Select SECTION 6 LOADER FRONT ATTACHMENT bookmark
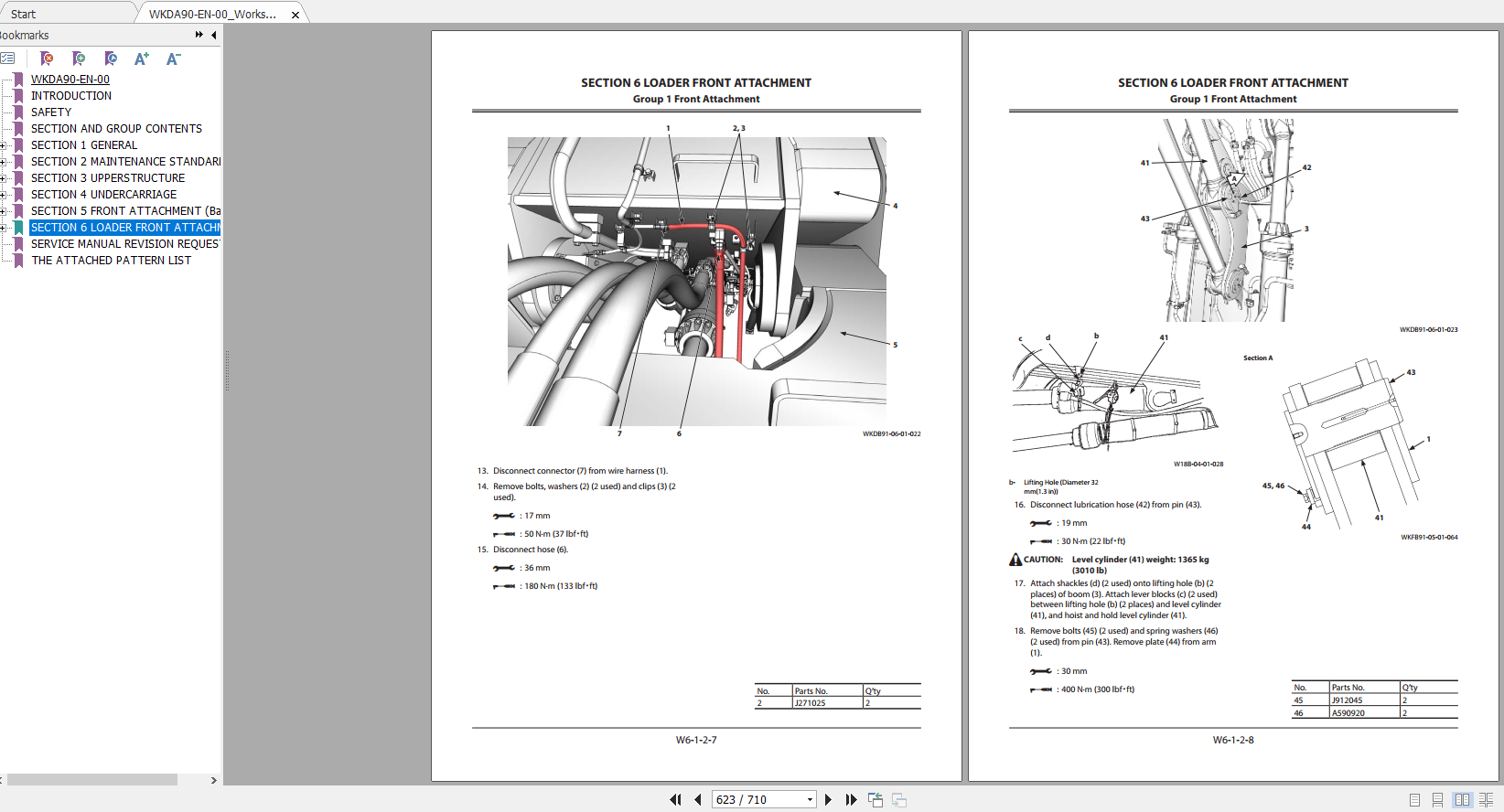The height and width of the screenshot is (812, 1504). pyautogui.click(x=126, y=228)
